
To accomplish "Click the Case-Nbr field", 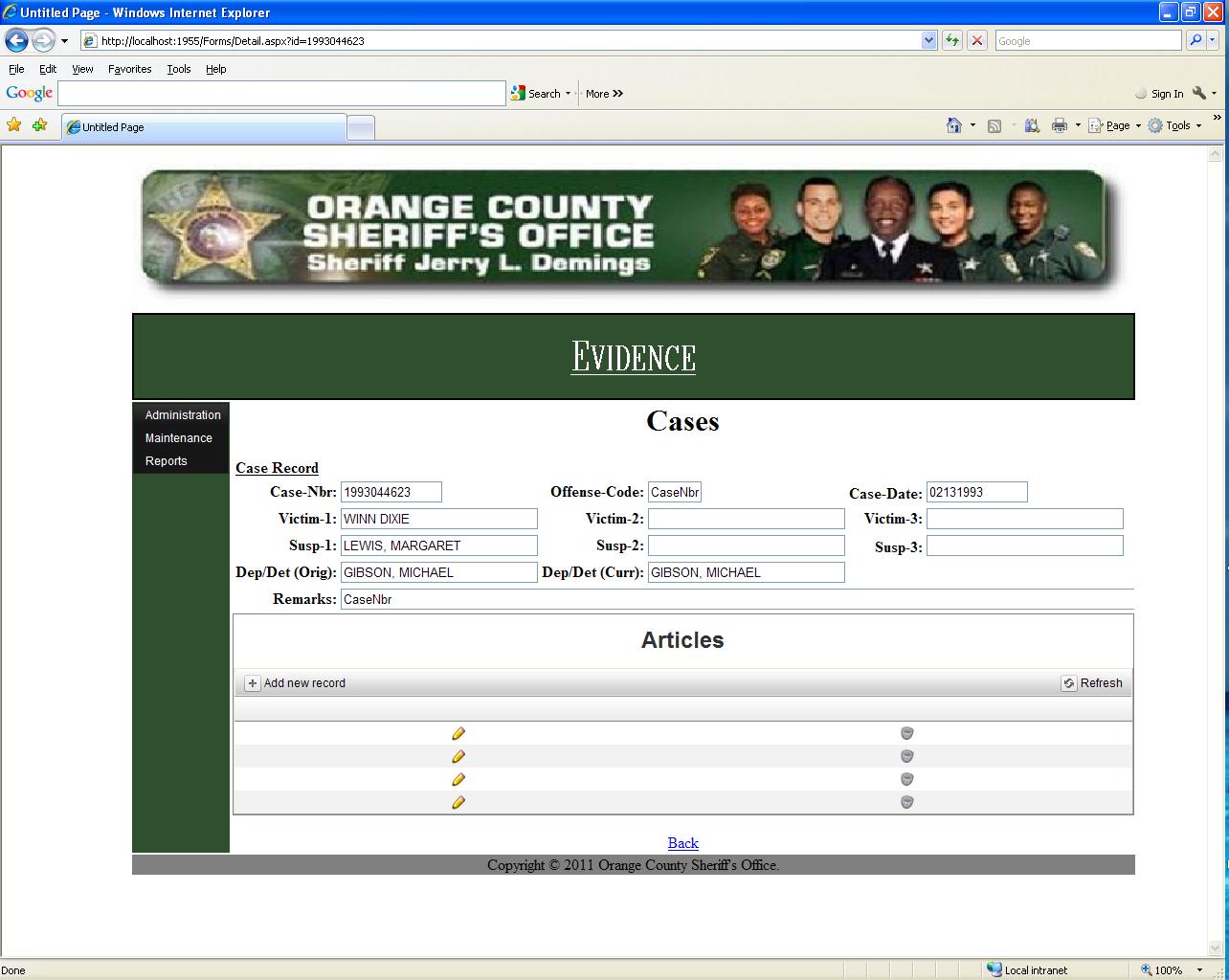I will pyautogui.click(x=391, y=492).
